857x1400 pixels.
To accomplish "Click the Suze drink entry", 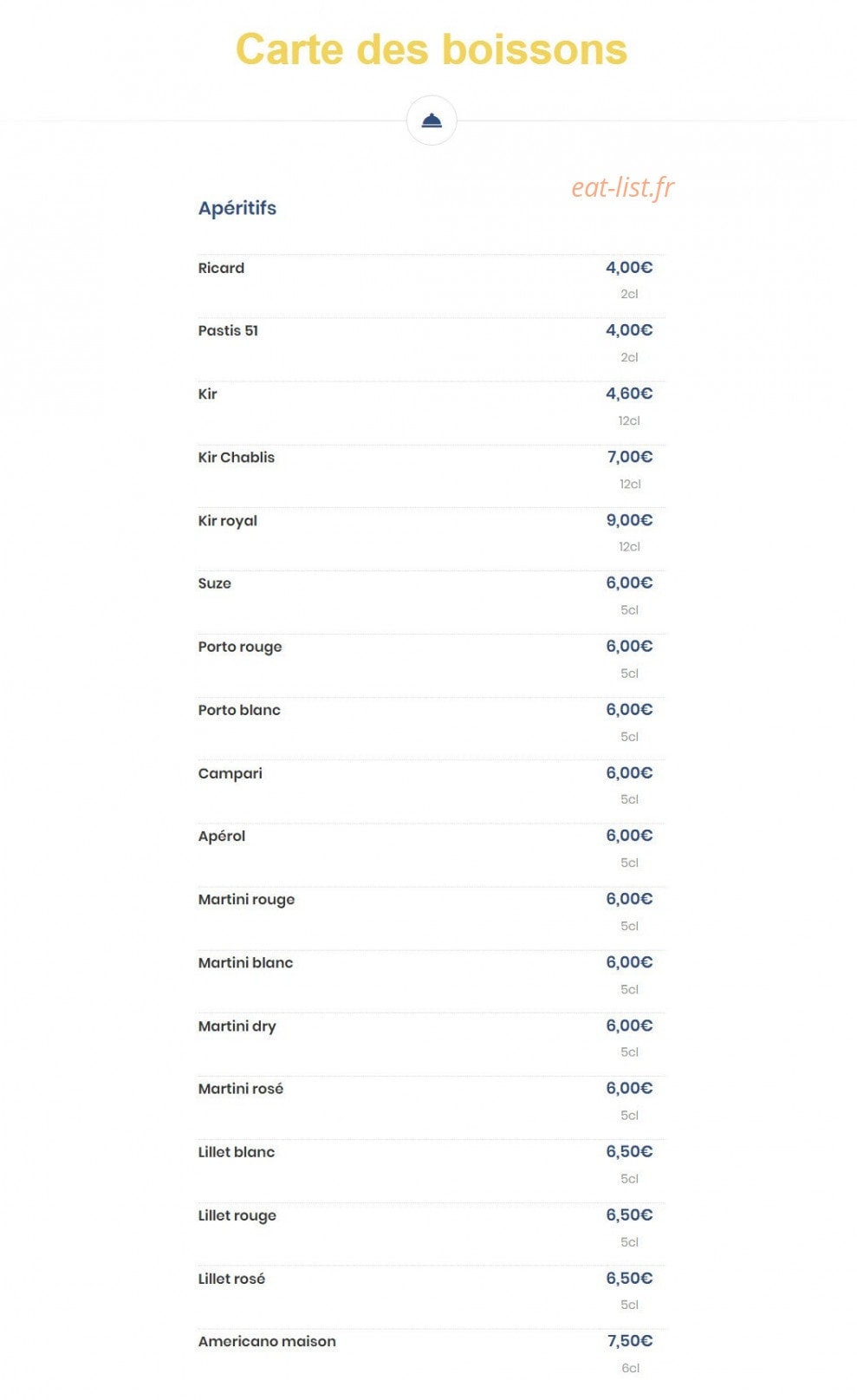I will click(215, 583).
